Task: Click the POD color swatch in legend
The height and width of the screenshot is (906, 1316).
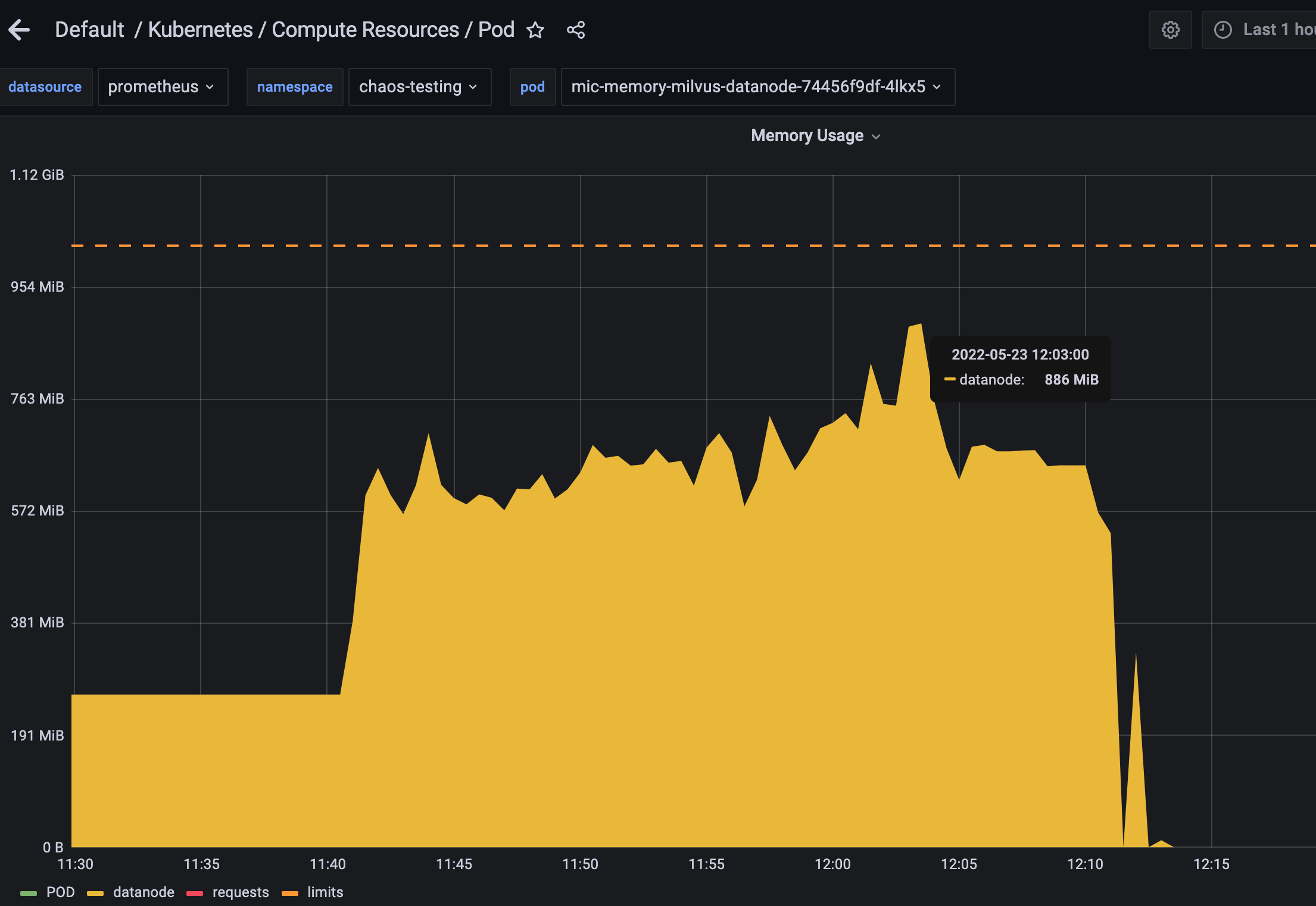Action: [29, 892]
